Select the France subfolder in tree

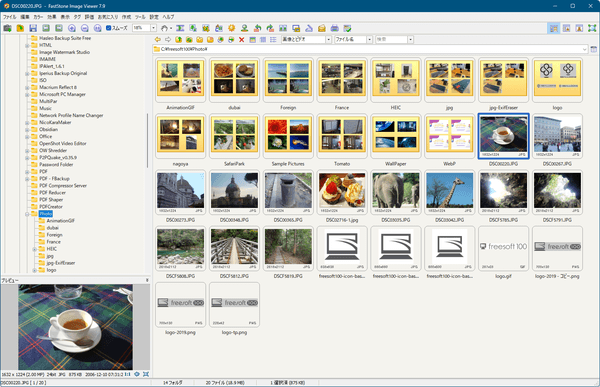pyautogui.click(x=54, y=242)
